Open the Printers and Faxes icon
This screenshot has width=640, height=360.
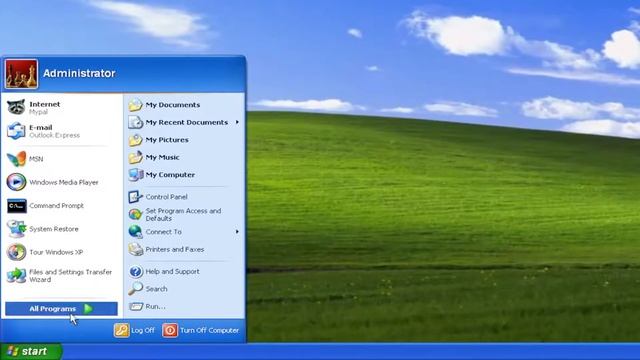pos(136,249)
